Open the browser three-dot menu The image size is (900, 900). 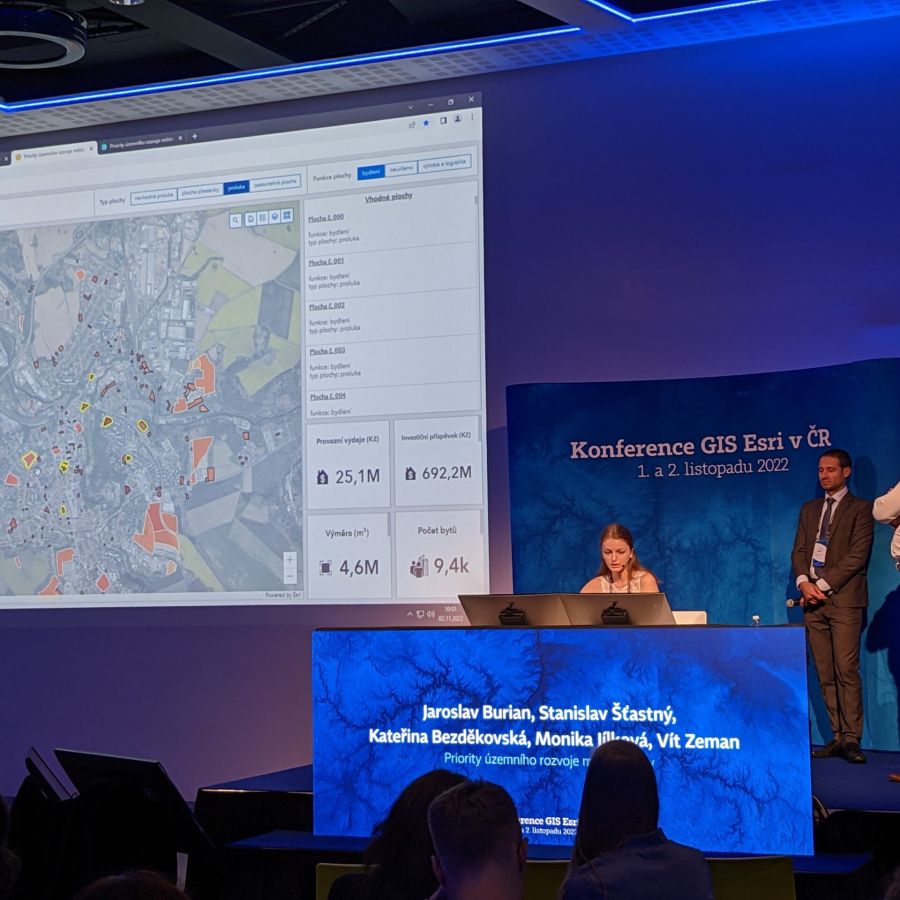pos(472,117)
